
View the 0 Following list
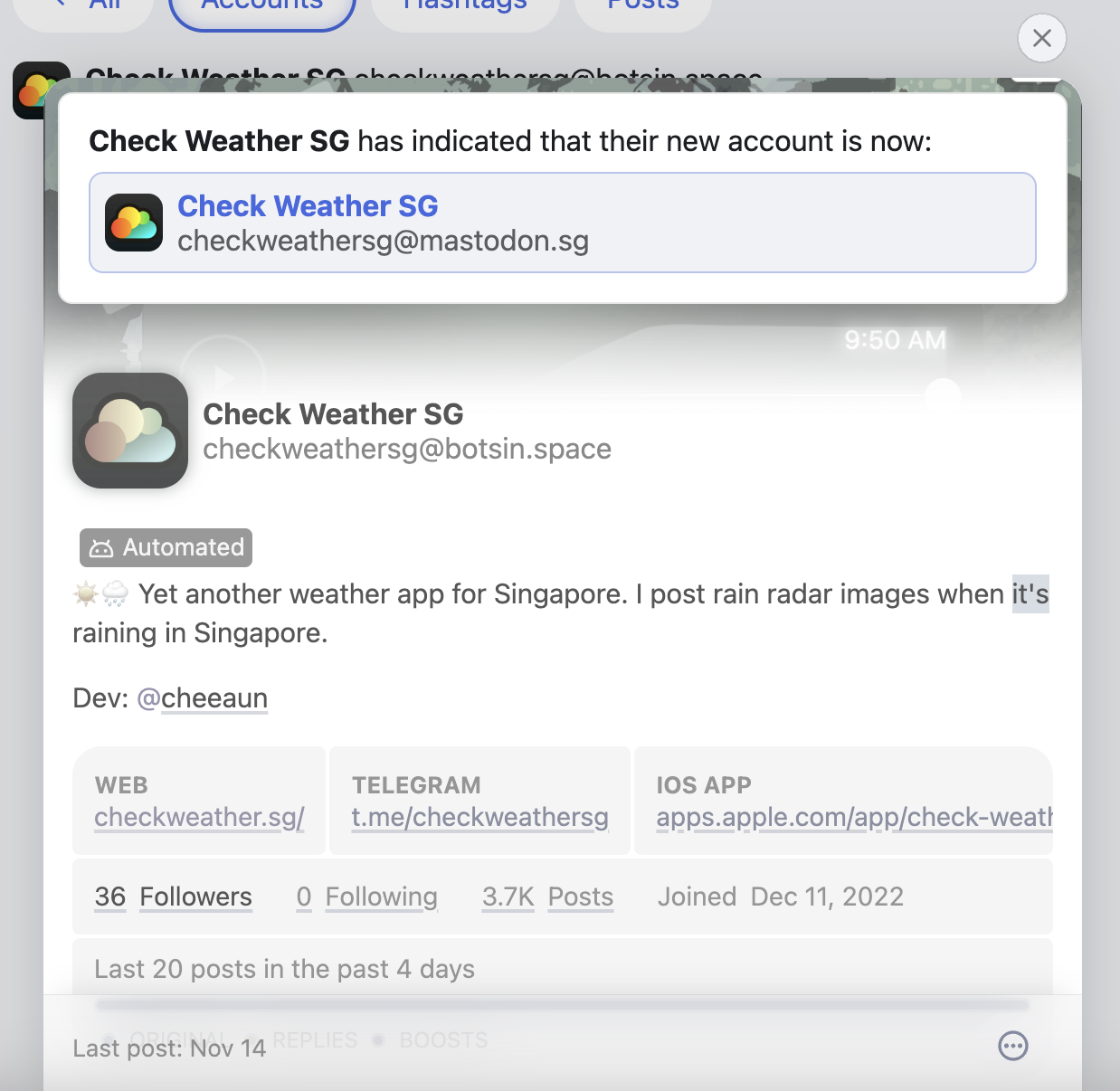click(366, 897)
